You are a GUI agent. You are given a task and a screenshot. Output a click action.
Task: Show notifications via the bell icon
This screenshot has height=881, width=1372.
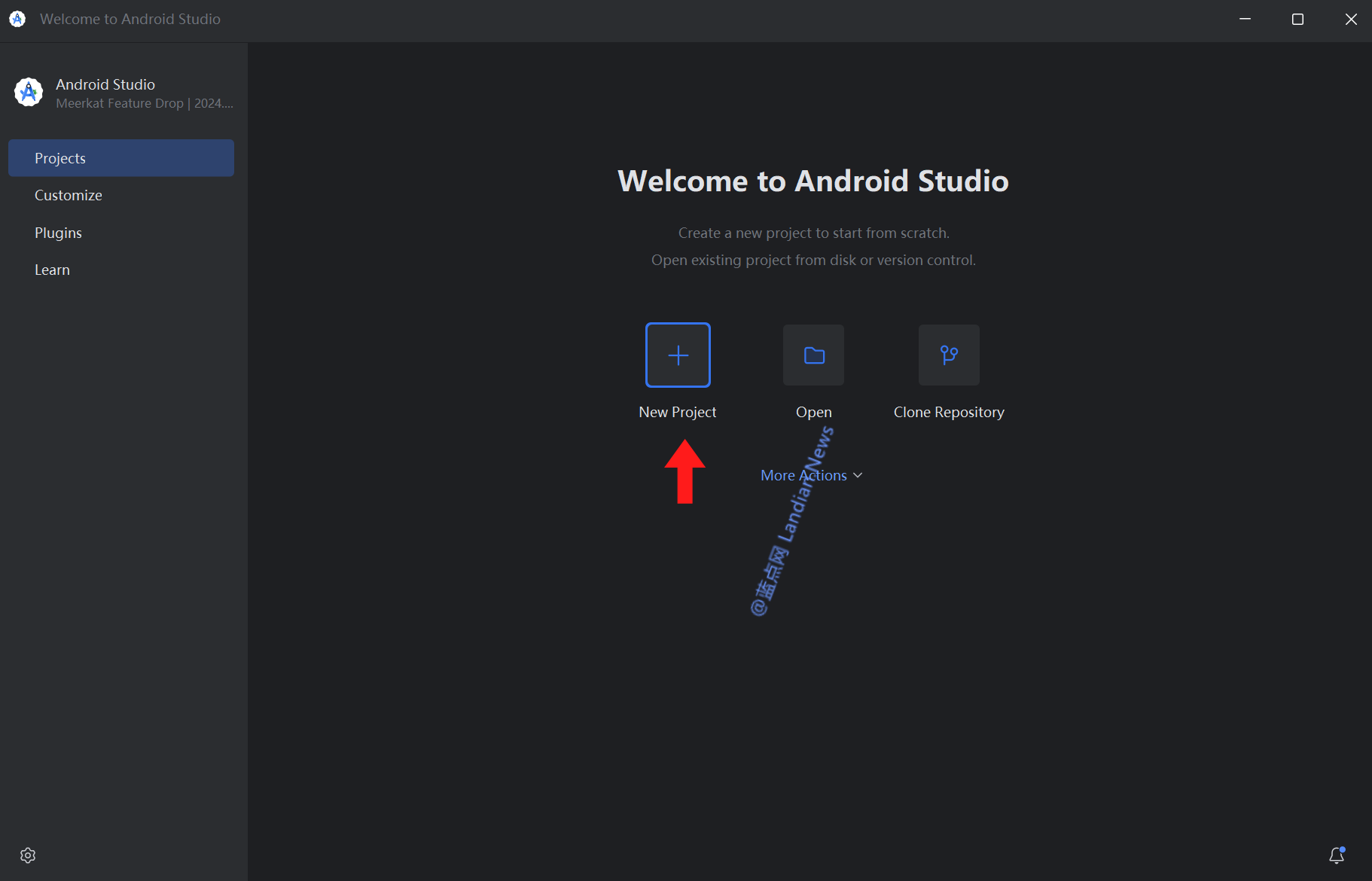pos(1337,855)
